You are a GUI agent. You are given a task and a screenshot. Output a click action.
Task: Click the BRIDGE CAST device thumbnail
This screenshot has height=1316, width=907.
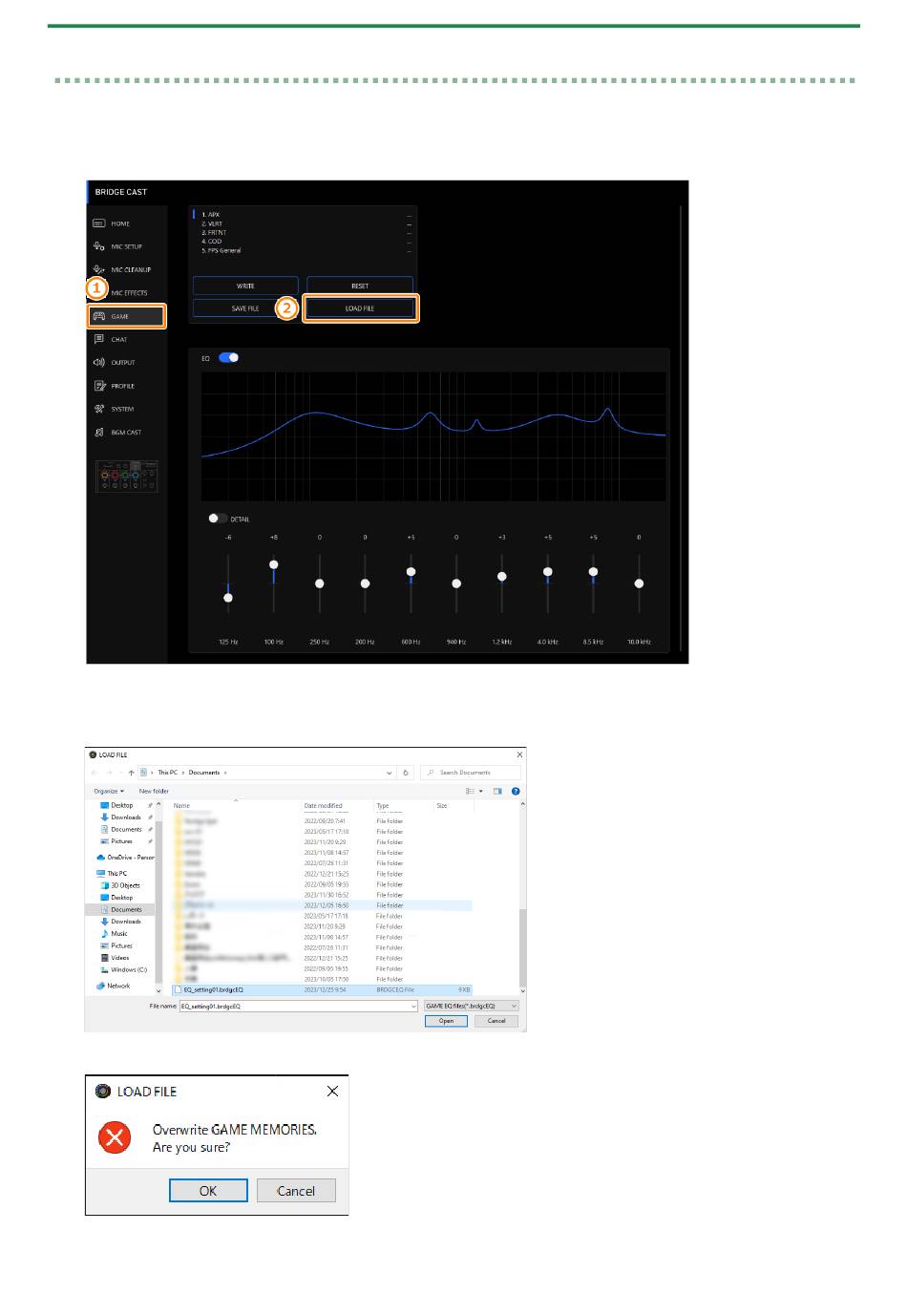point(127,476)
